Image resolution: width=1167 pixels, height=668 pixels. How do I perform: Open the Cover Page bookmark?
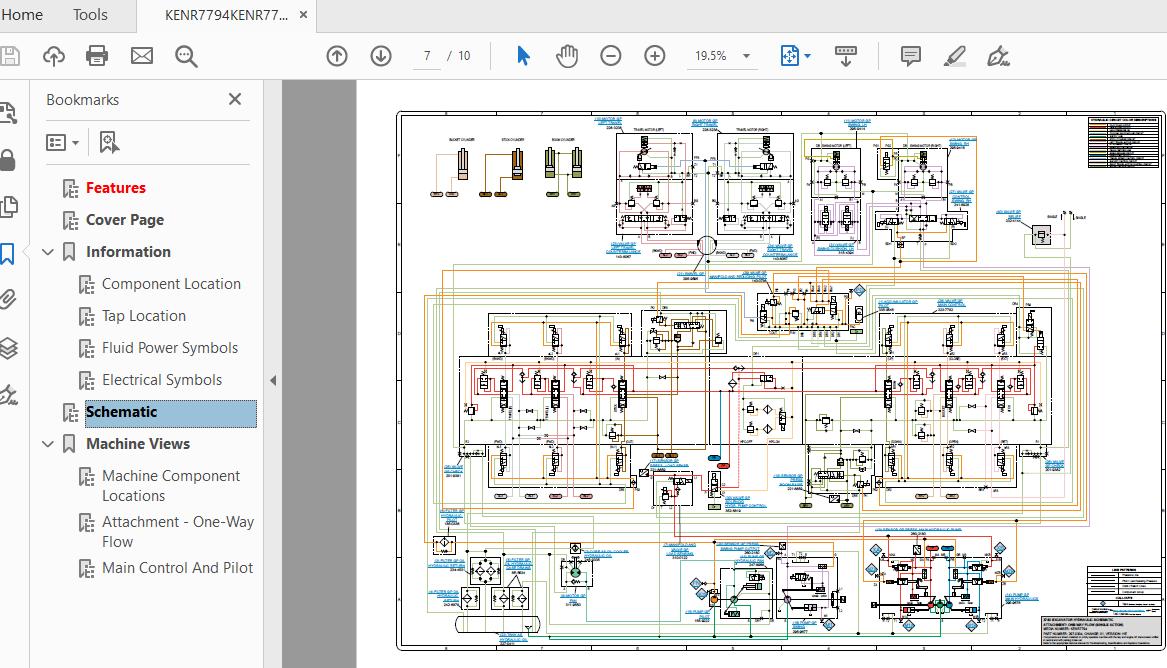[125, 219]
